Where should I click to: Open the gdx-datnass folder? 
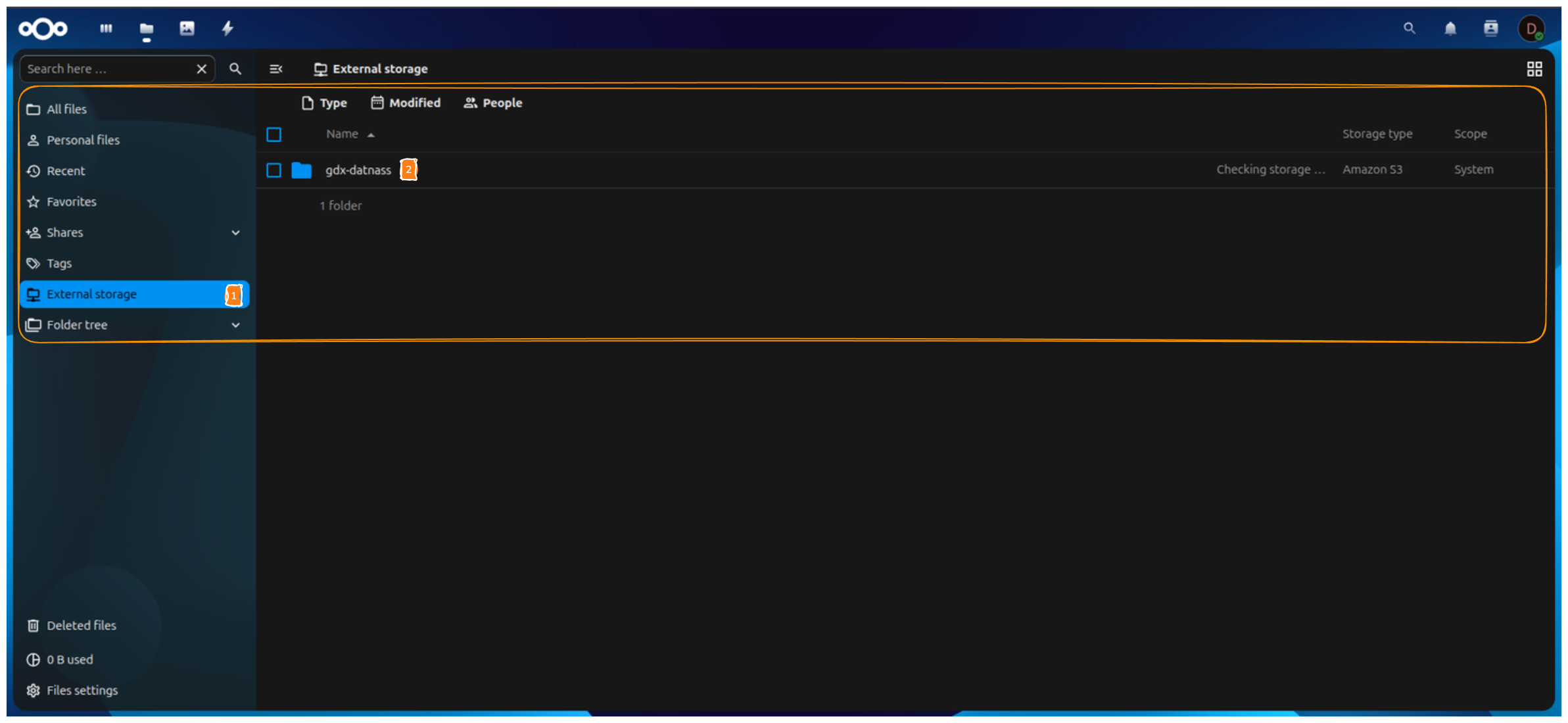358,170
